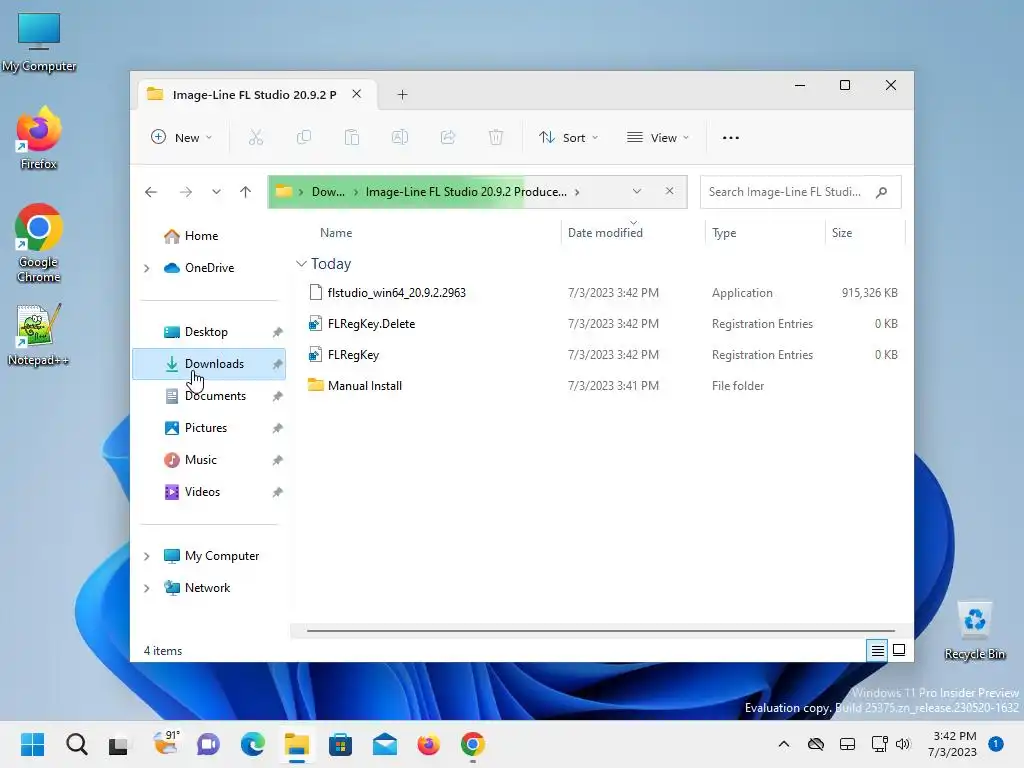This screenshot has width=1024, height=768.
Task: Show hidden system tray icons
Action: (784, 744)
